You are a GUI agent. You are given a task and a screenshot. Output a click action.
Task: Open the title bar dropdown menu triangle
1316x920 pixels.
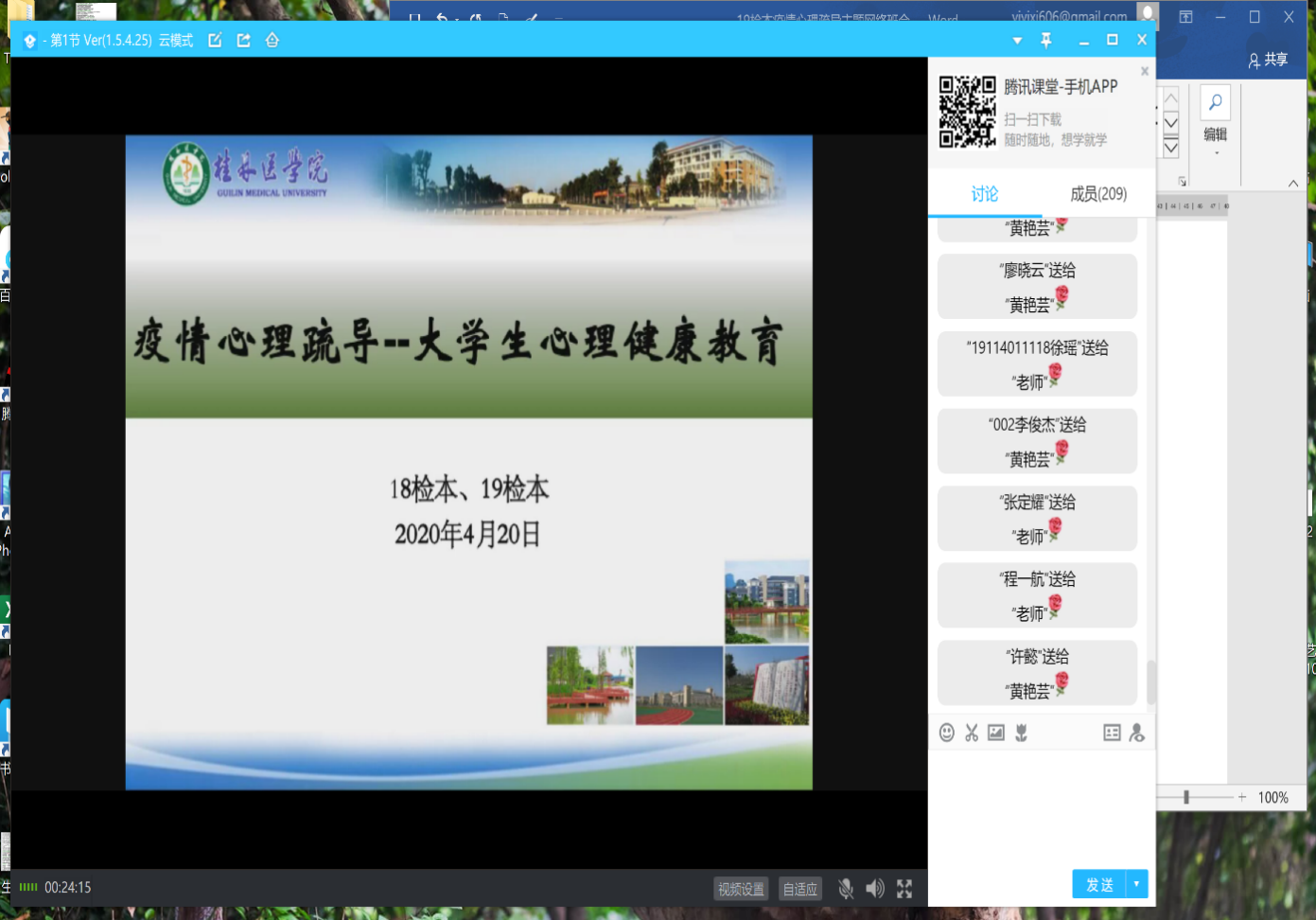point(1017,41)
